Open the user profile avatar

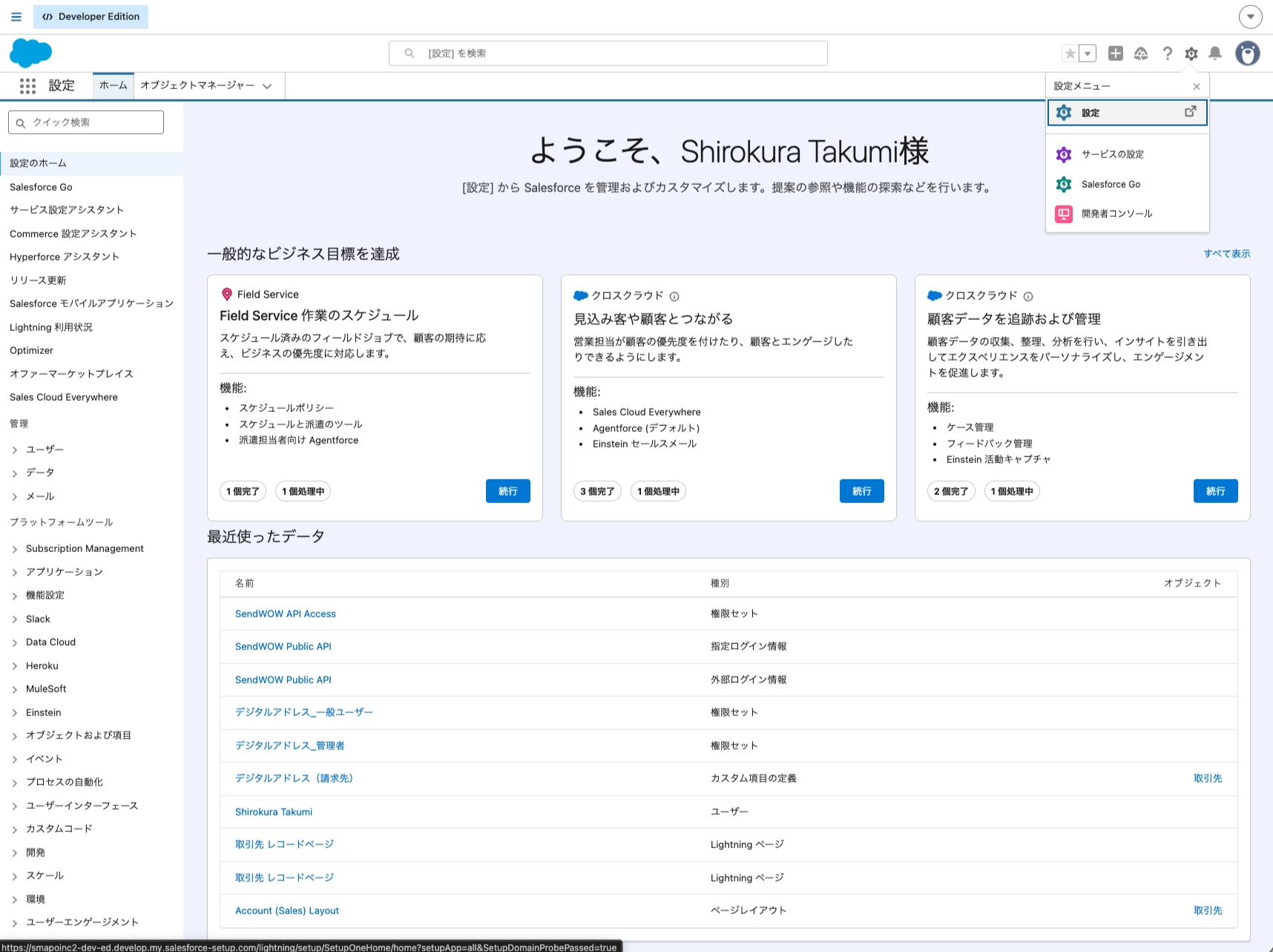(x=1248, y=53)
